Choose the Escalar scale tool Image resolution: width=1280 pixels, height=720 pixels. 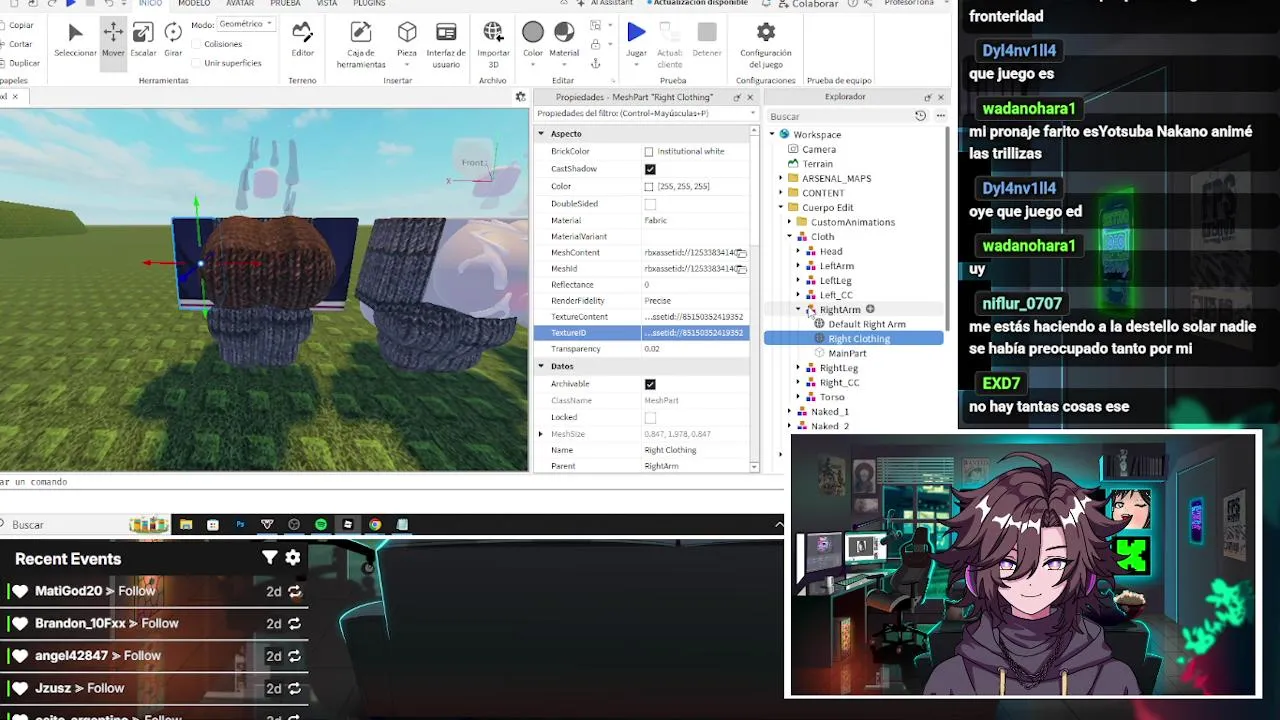143,40
